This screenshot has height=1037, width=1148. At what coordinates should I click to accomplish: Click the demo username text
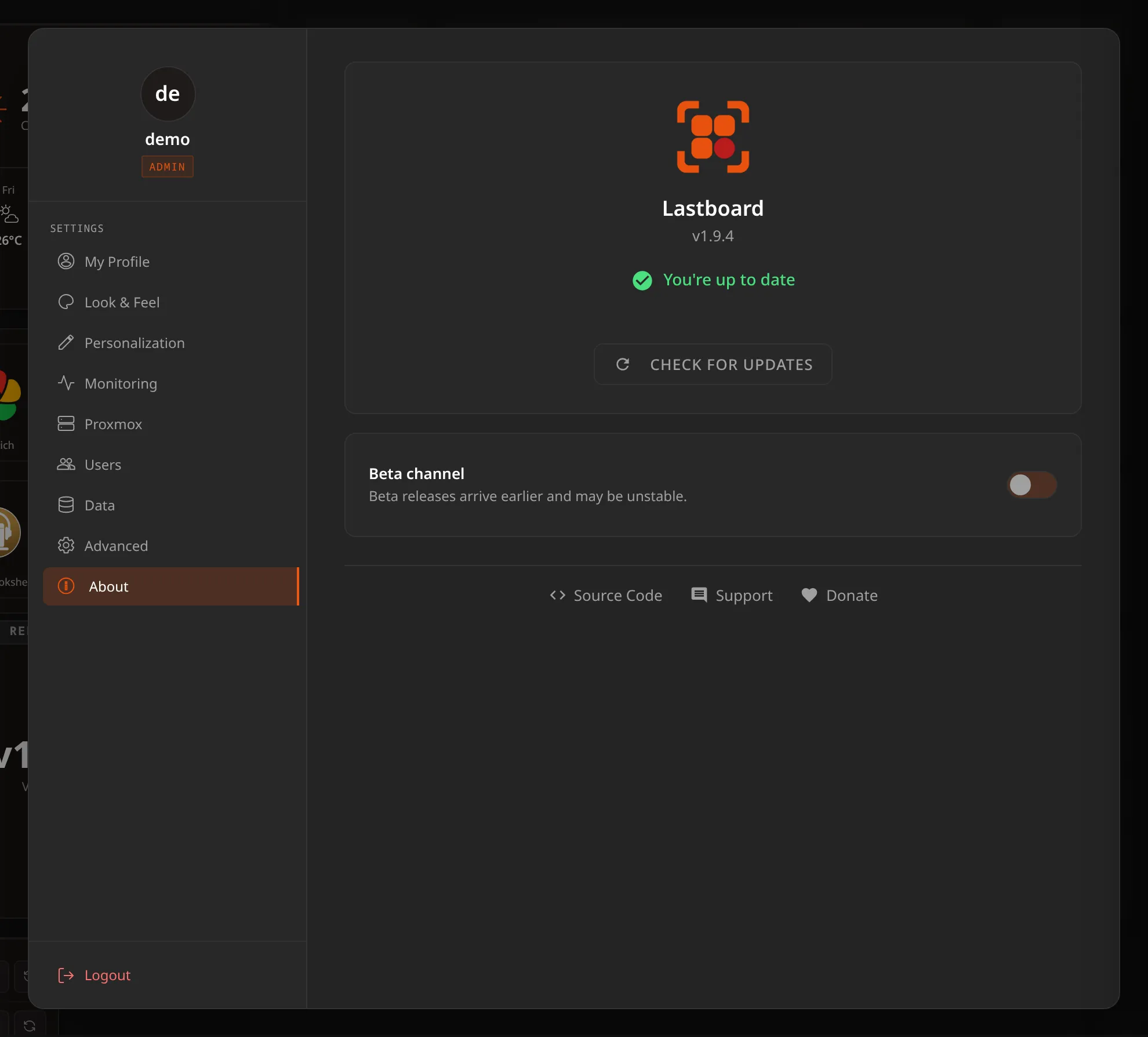tap(168, 139)
